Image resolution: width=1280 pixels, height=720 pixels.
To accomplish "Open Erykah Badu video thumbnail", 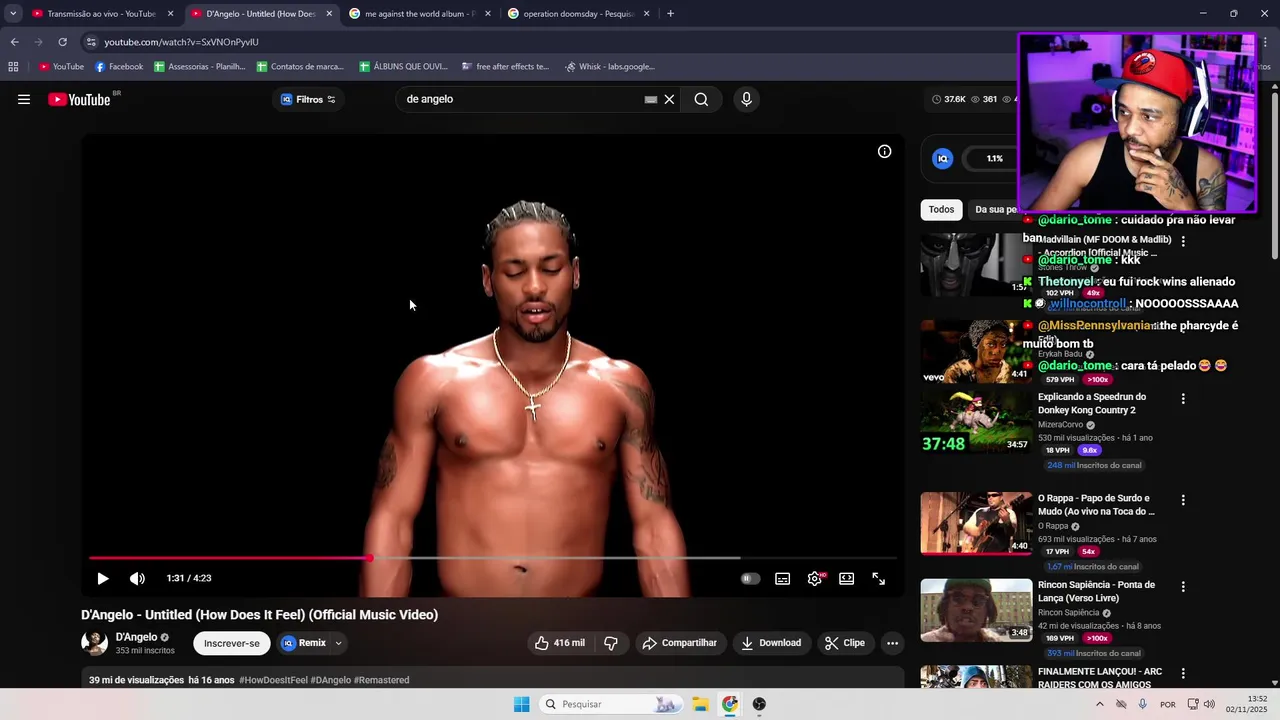I will point(976,351).
